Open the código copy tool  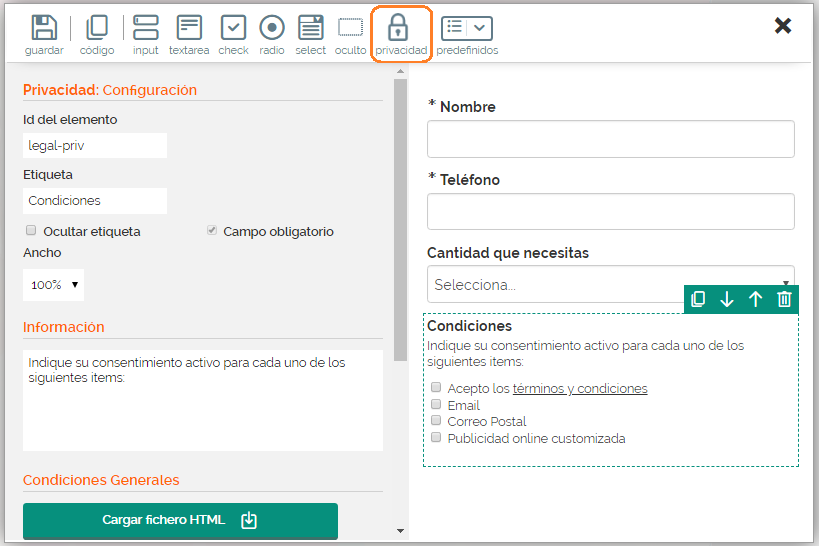click(97, 28)
